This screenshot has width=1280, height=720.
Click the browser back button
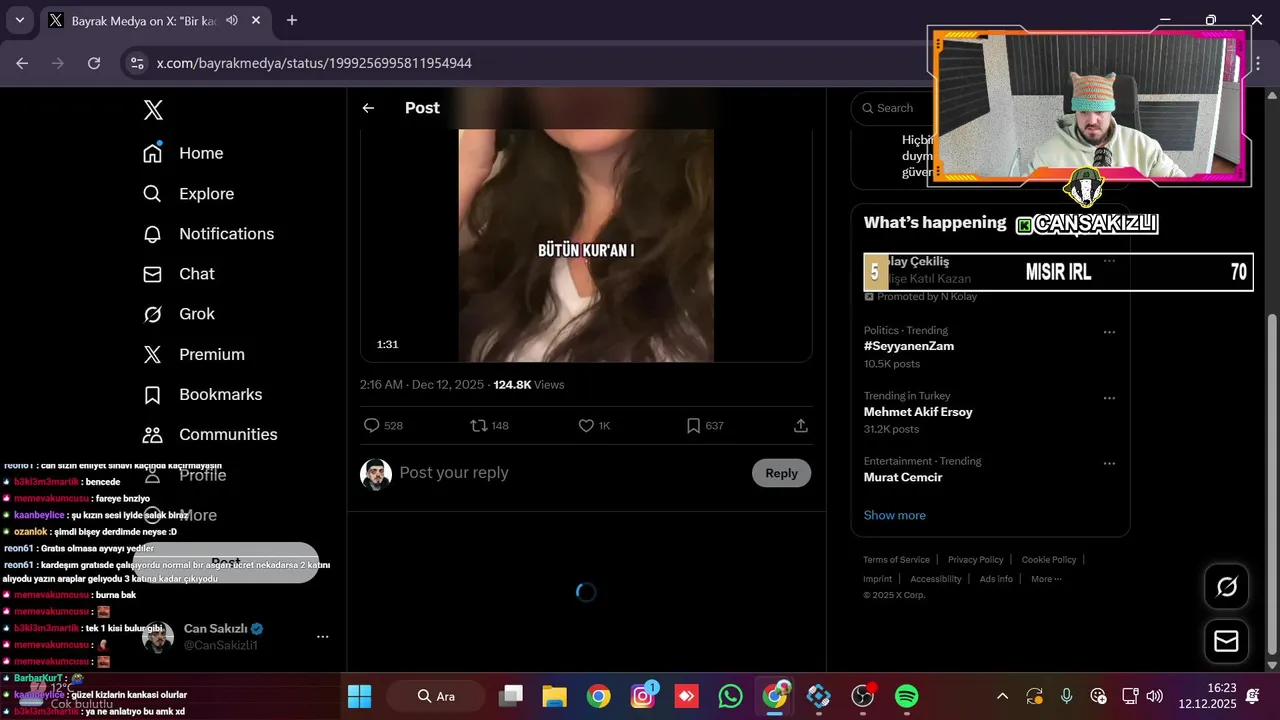tap(22, 63)
